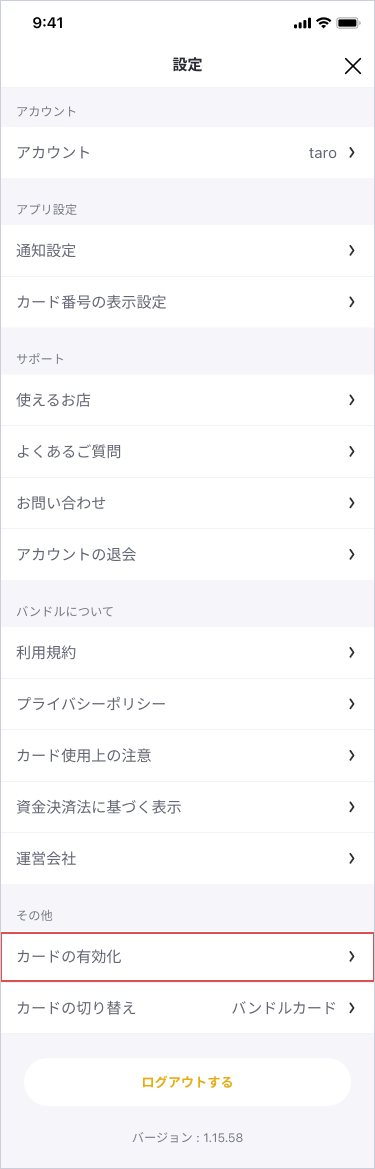Select highlighted カードの有効化 row

[187, 957]
